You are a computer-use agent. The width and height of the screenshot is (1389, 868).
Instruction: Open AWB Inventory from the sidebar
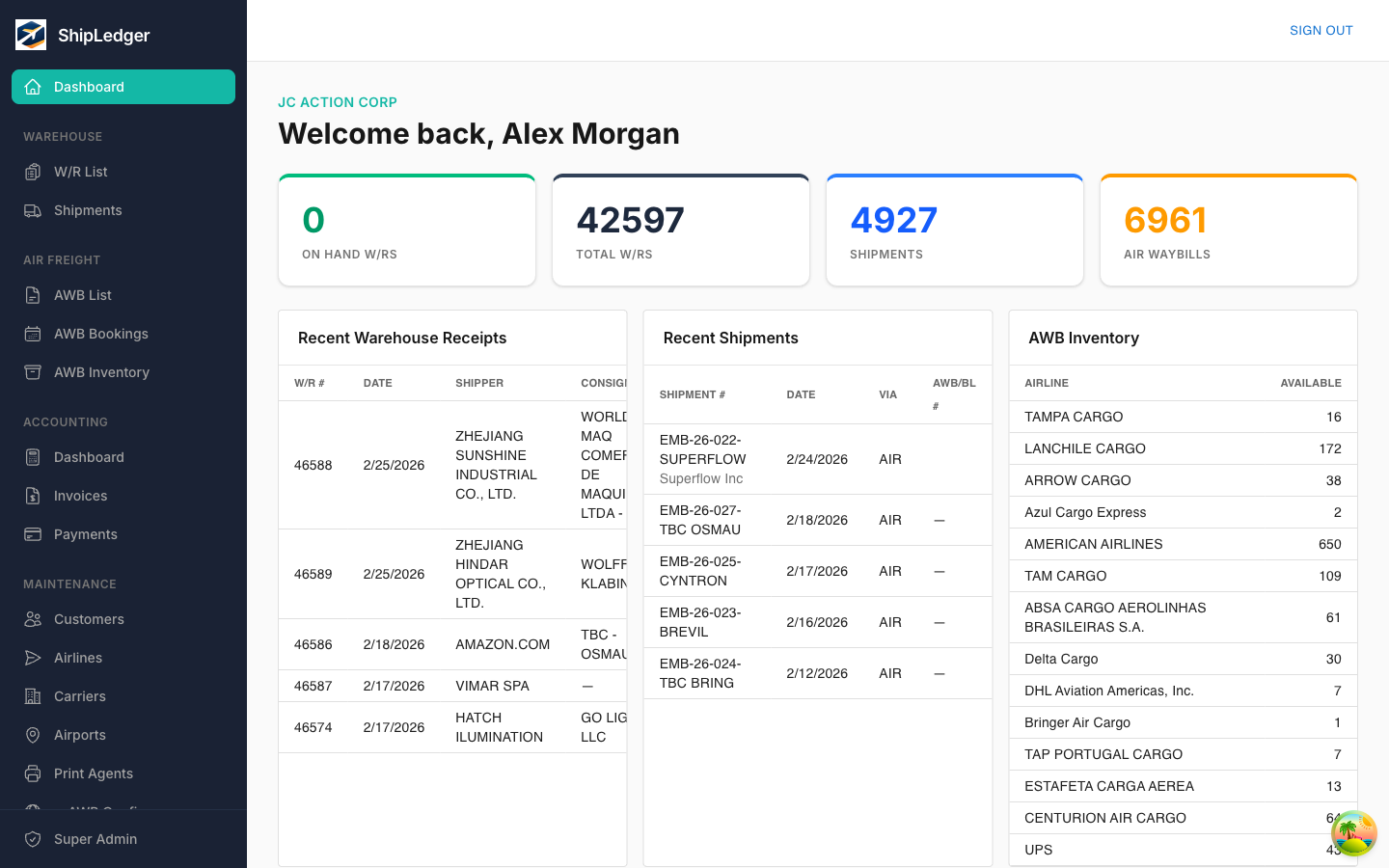tap(123, 372)
